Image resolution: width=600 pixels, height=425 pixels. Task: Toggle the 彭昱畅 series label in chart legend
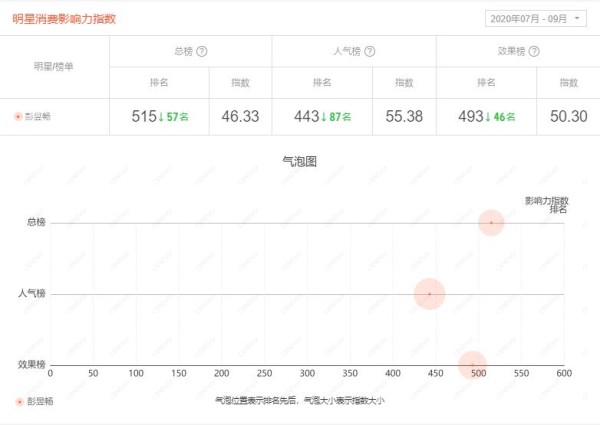(41, 401)
